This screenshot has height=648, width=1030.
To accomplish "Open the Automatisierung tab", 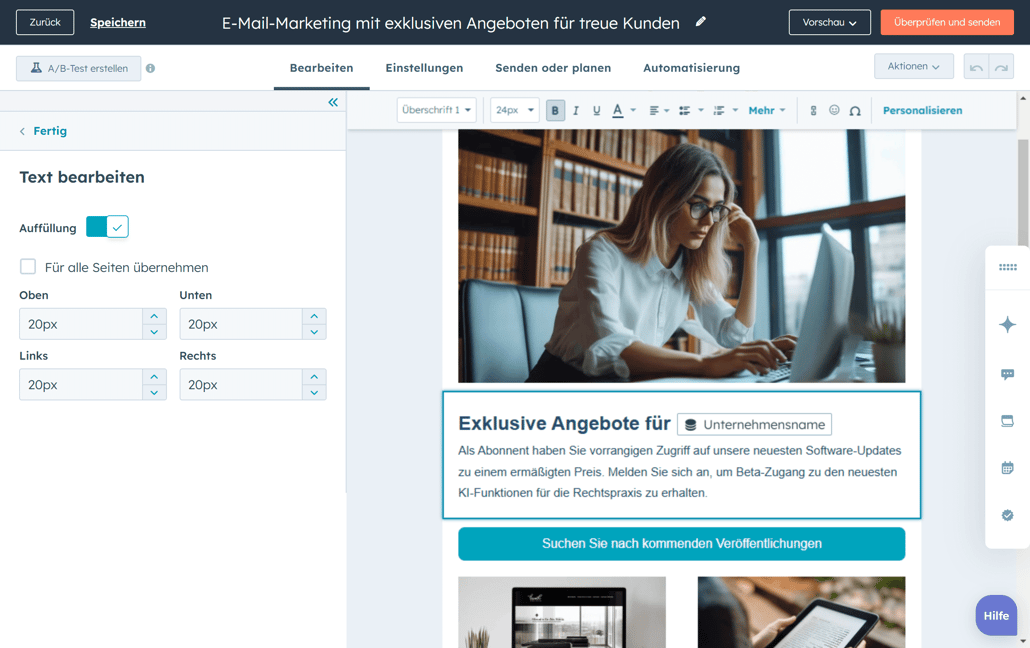I will [691, 68].
